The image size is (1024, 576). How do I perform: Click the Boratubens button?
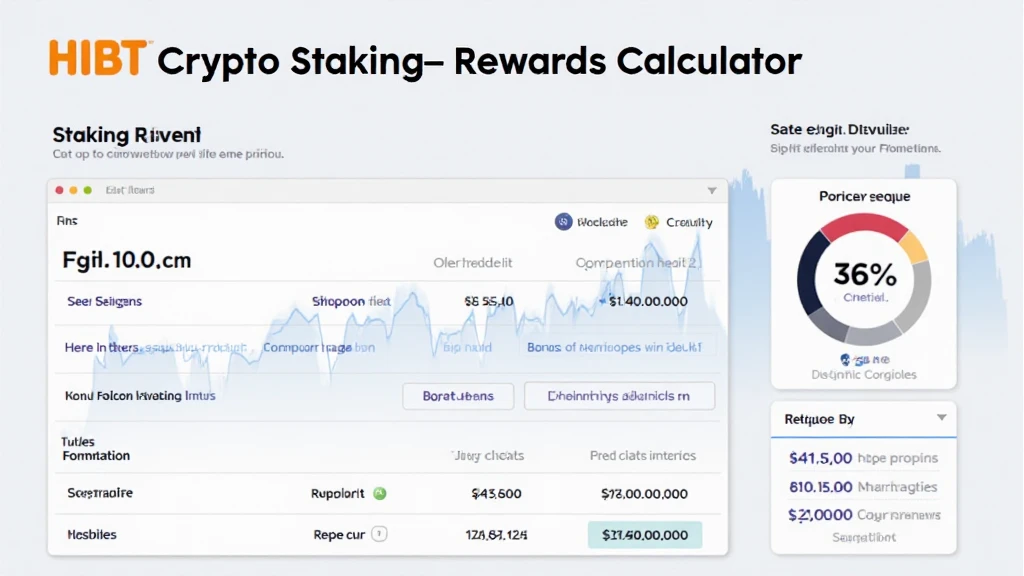(458, 396)
